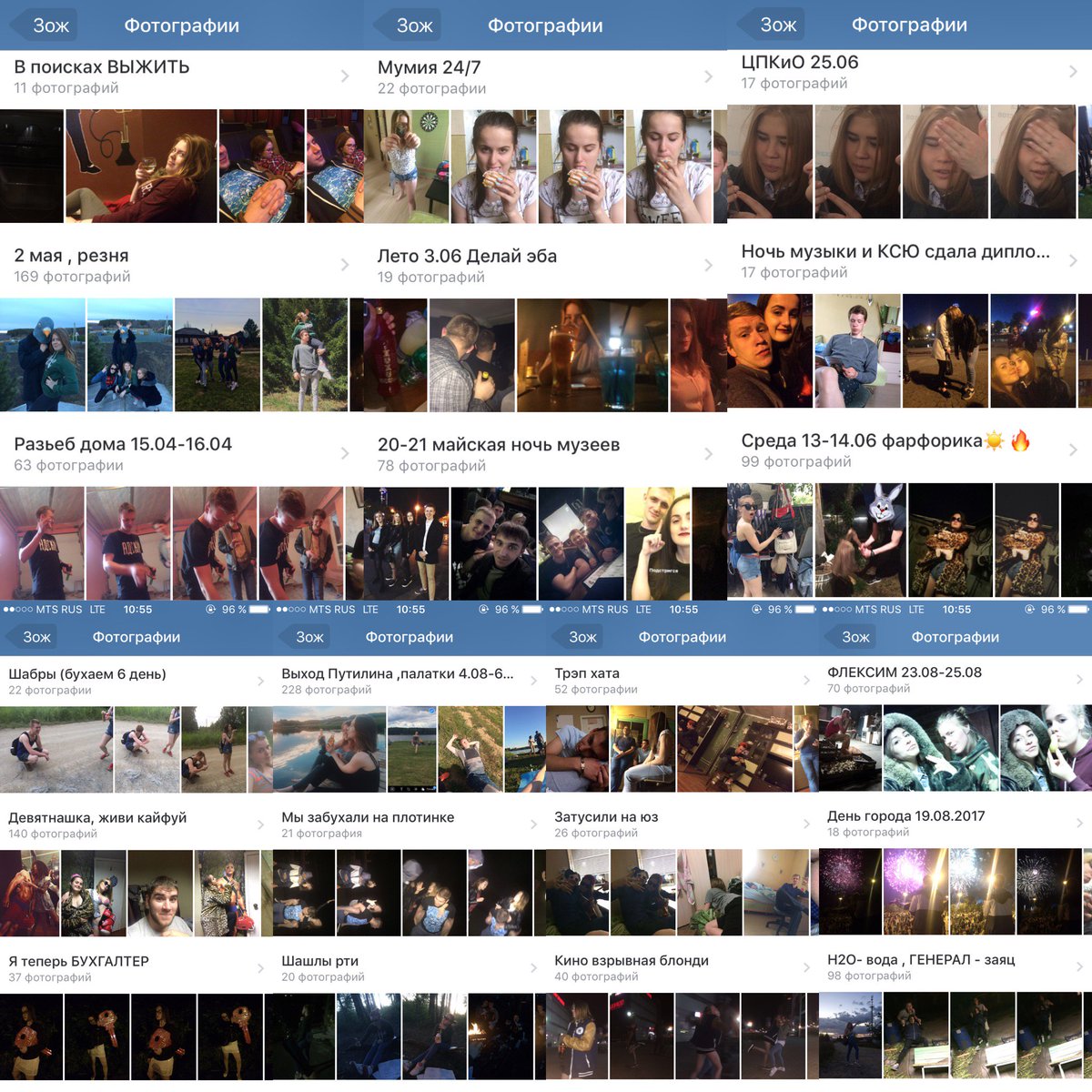Expand chevron for 'Ночь музыки и КСЮ' album
The height and width of the screenshot is (1092, 1092).
(1073, 260)
